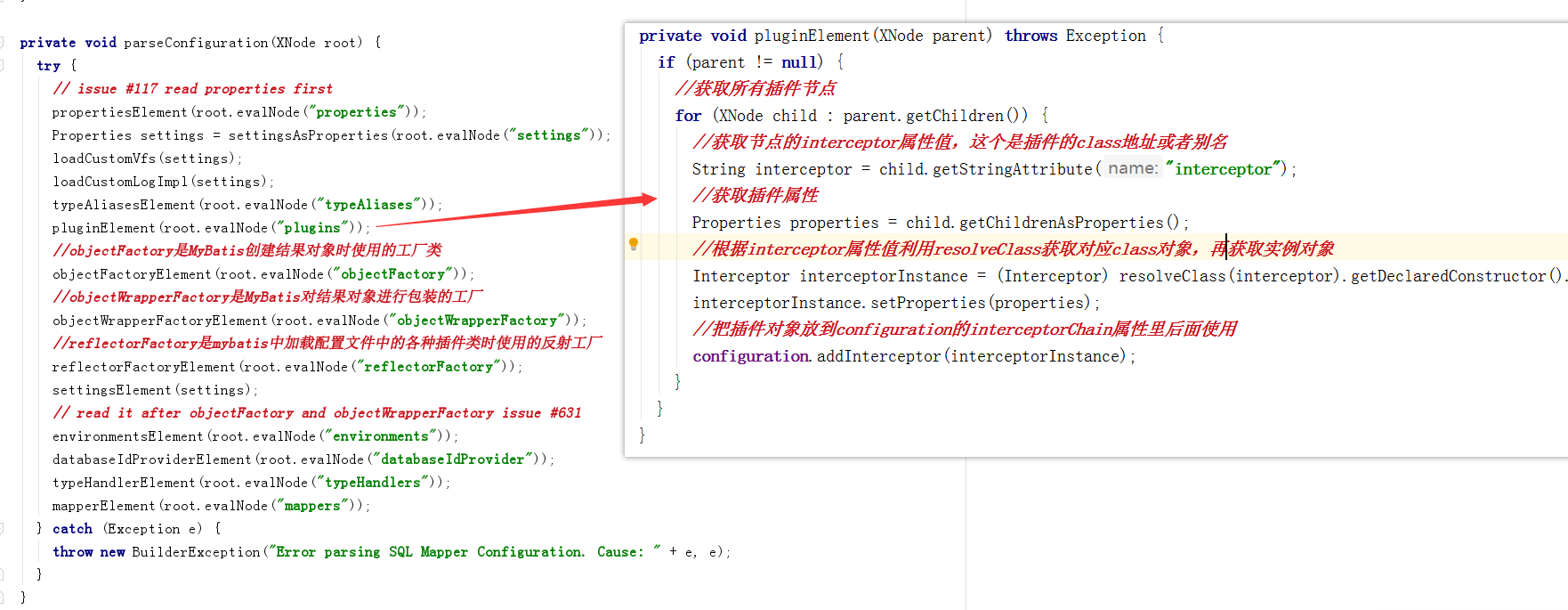Click the comment starting '//objectFactory是MyBatis'

pyautogui.click(x=247, y=251)
